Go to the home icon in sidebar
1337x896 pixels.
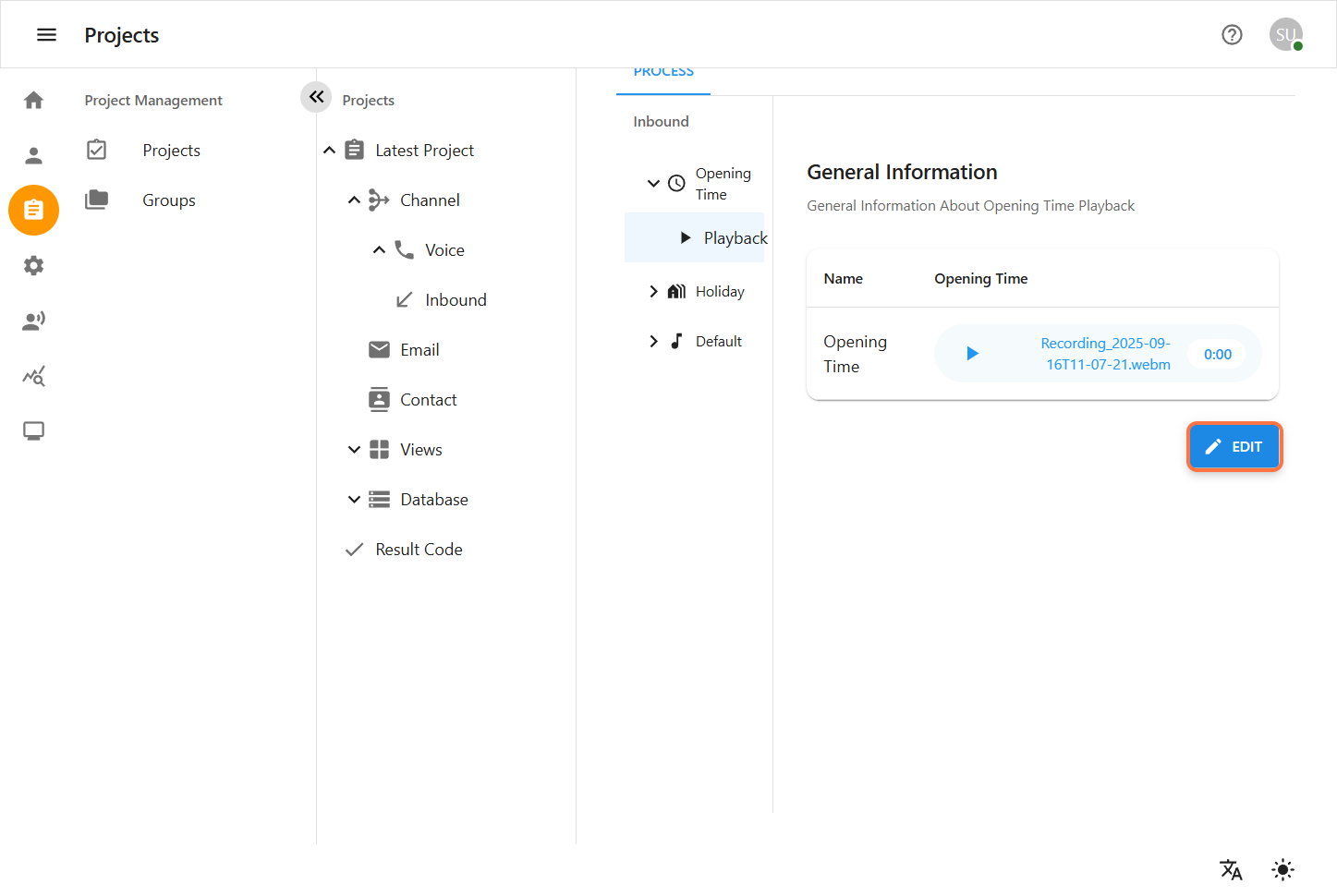(x=34, y=100)
